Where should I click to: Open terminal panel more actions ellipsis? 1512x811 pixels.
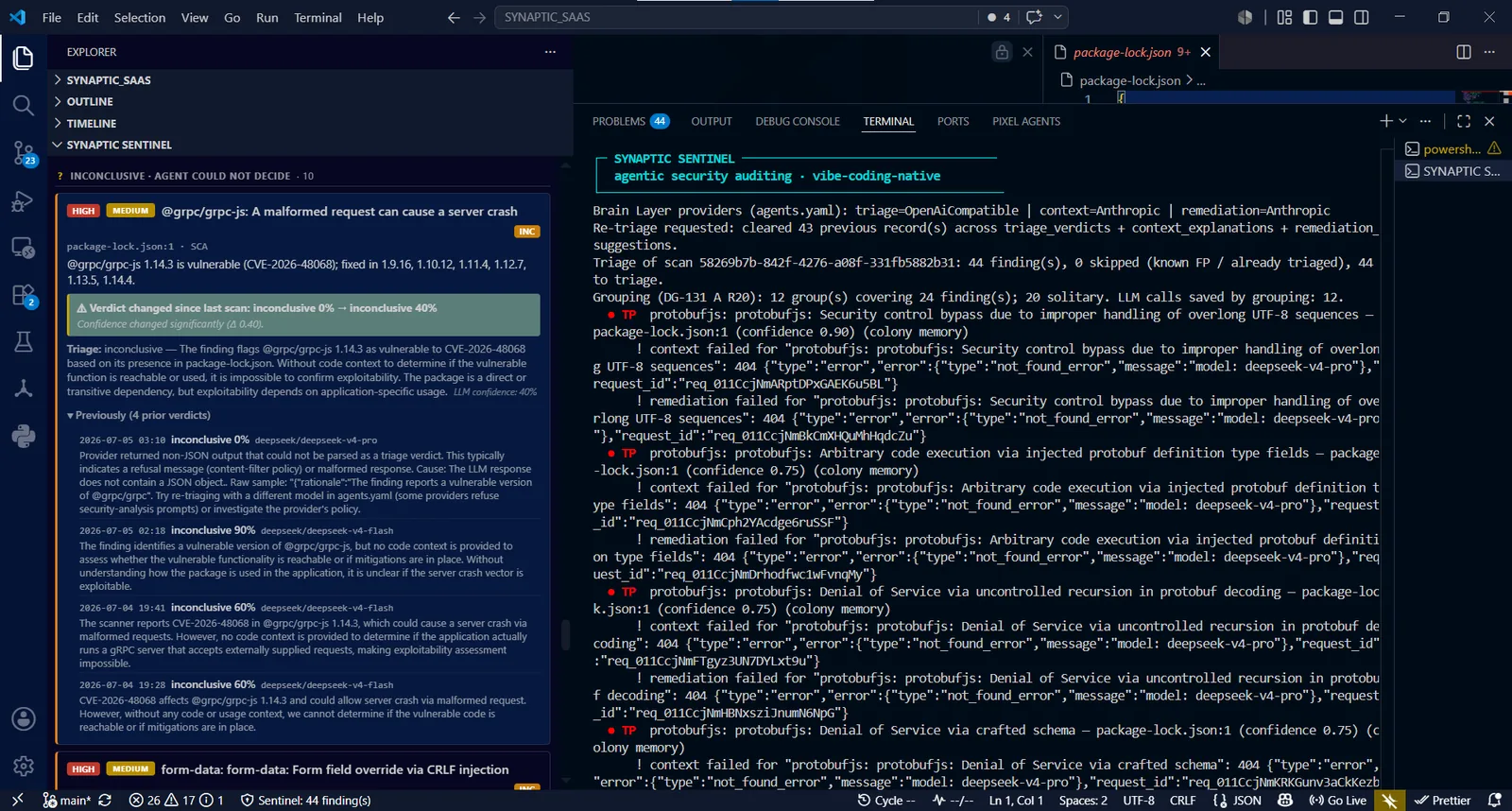[x=1425, y=121]
